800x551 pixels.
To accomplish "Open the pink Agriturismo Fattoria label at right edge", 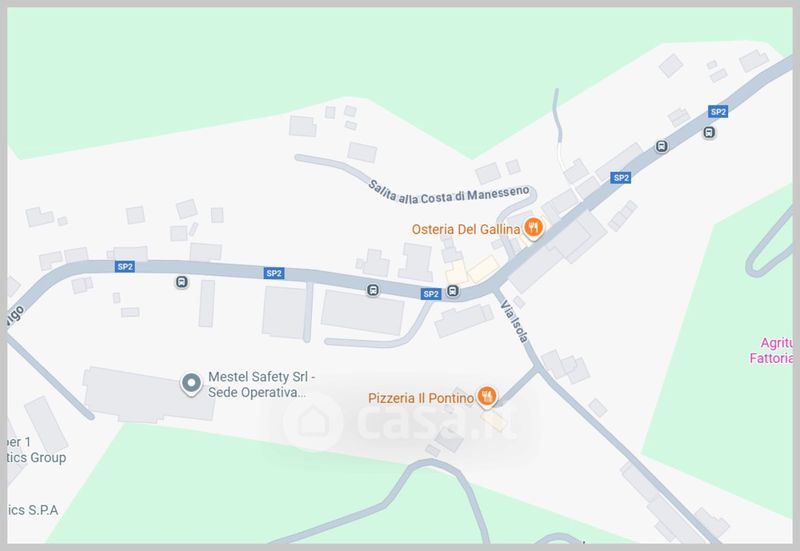I will coord(771,350).
